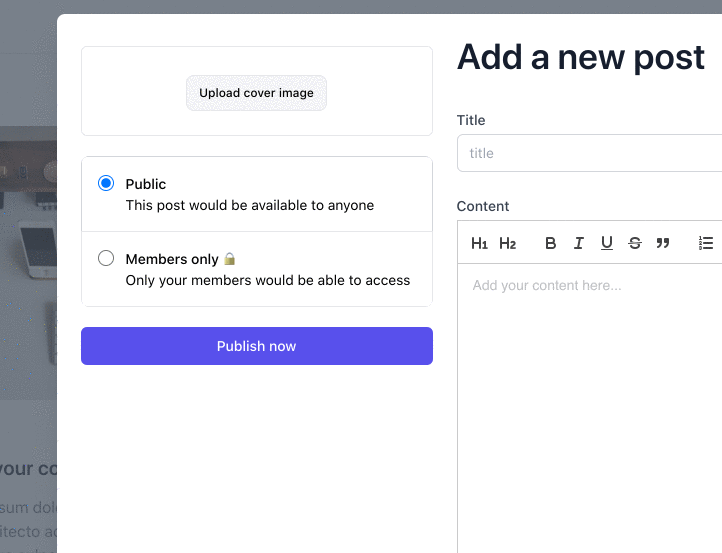Image resolution: width=722 pixels, height=553 pixels.
Task: Apply Heading 1 formatting in editor
Action: click(x=479, y=243)
